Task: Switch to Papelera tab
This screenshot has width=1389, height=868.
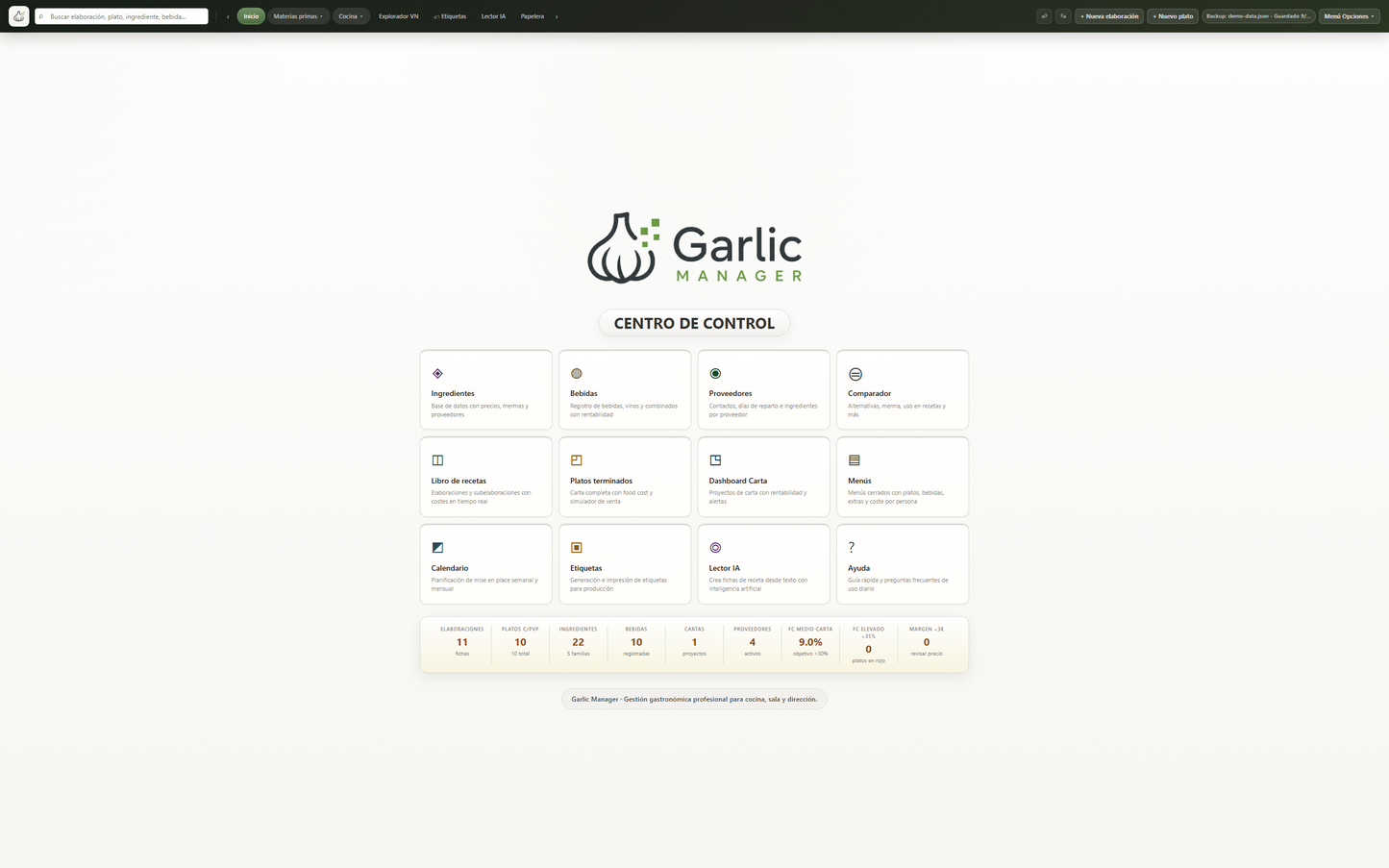Action: (533, 16)
